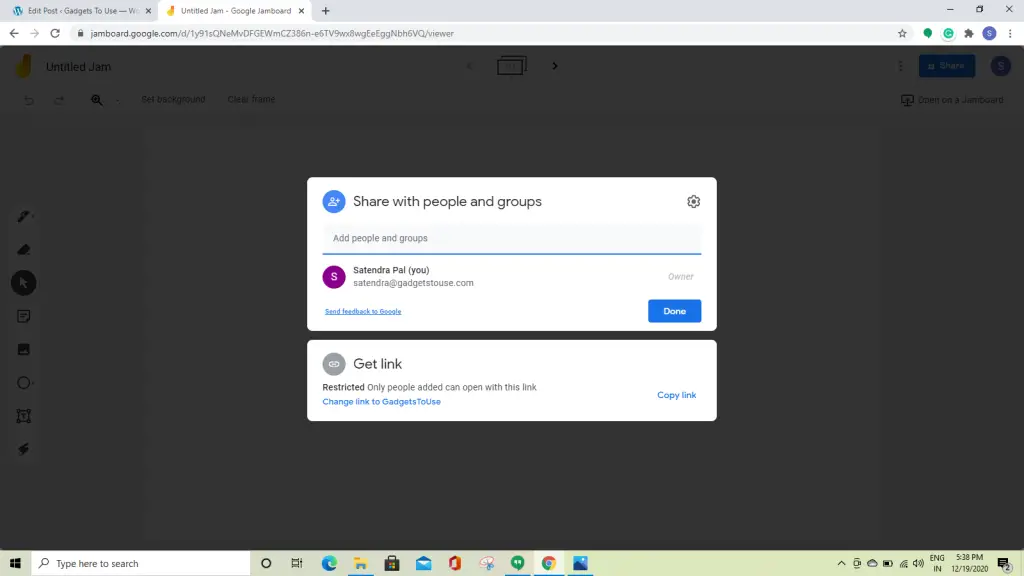Open the Grammarly extension icon
Screen dimensions: 1024x576
(948, 33)
